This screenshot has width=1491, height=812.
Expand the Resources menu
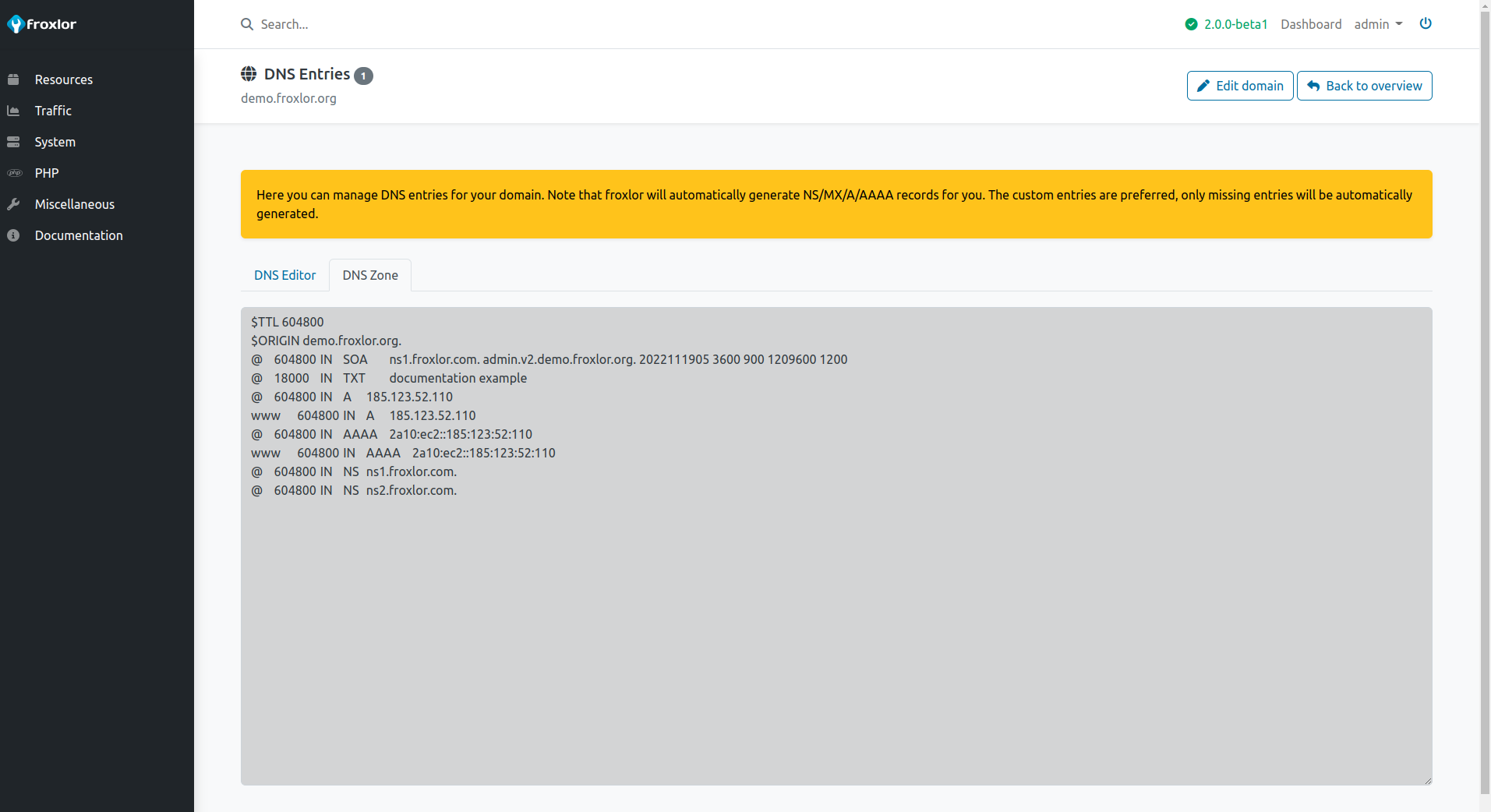(x=64, y=79)
